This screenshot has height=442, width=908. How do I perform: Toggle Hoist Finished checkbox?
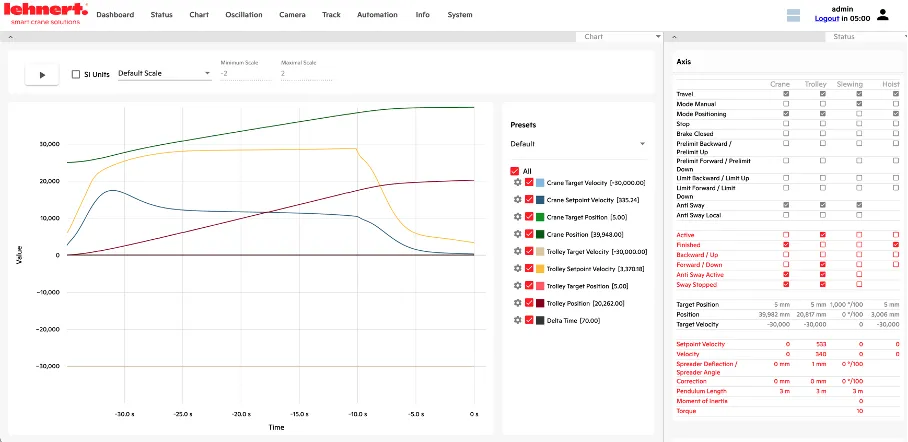[x=896, y=245]
